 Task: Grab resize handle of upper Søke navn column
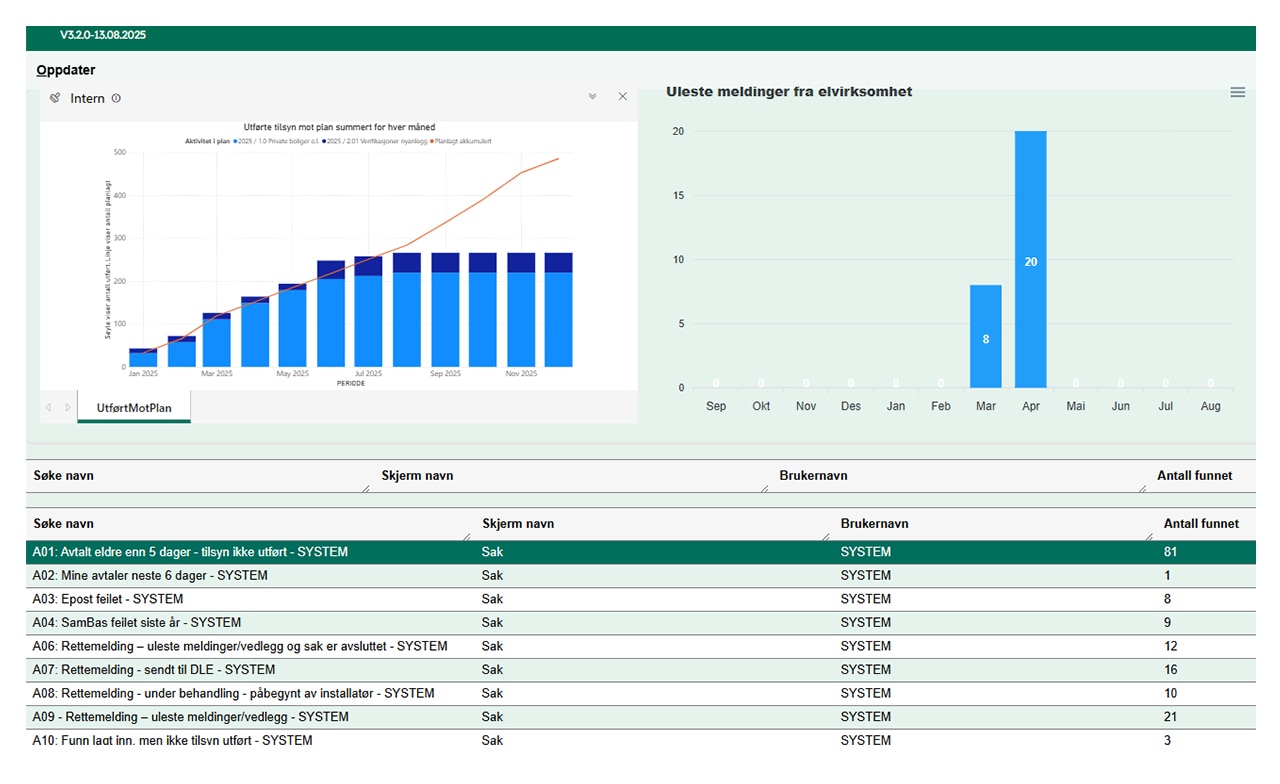366,488
